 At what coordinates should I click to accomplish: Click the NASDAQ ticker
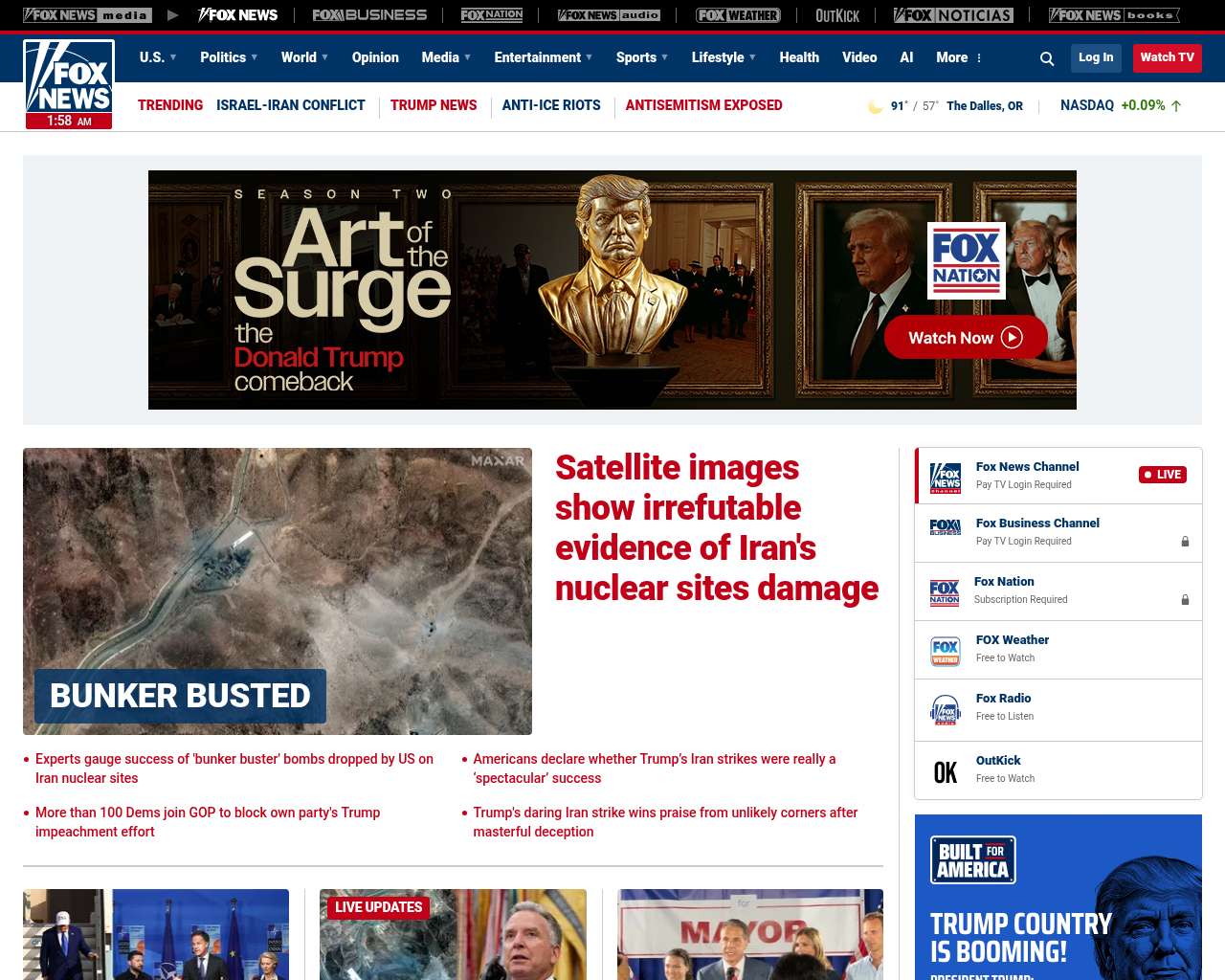pos(1121,105)
